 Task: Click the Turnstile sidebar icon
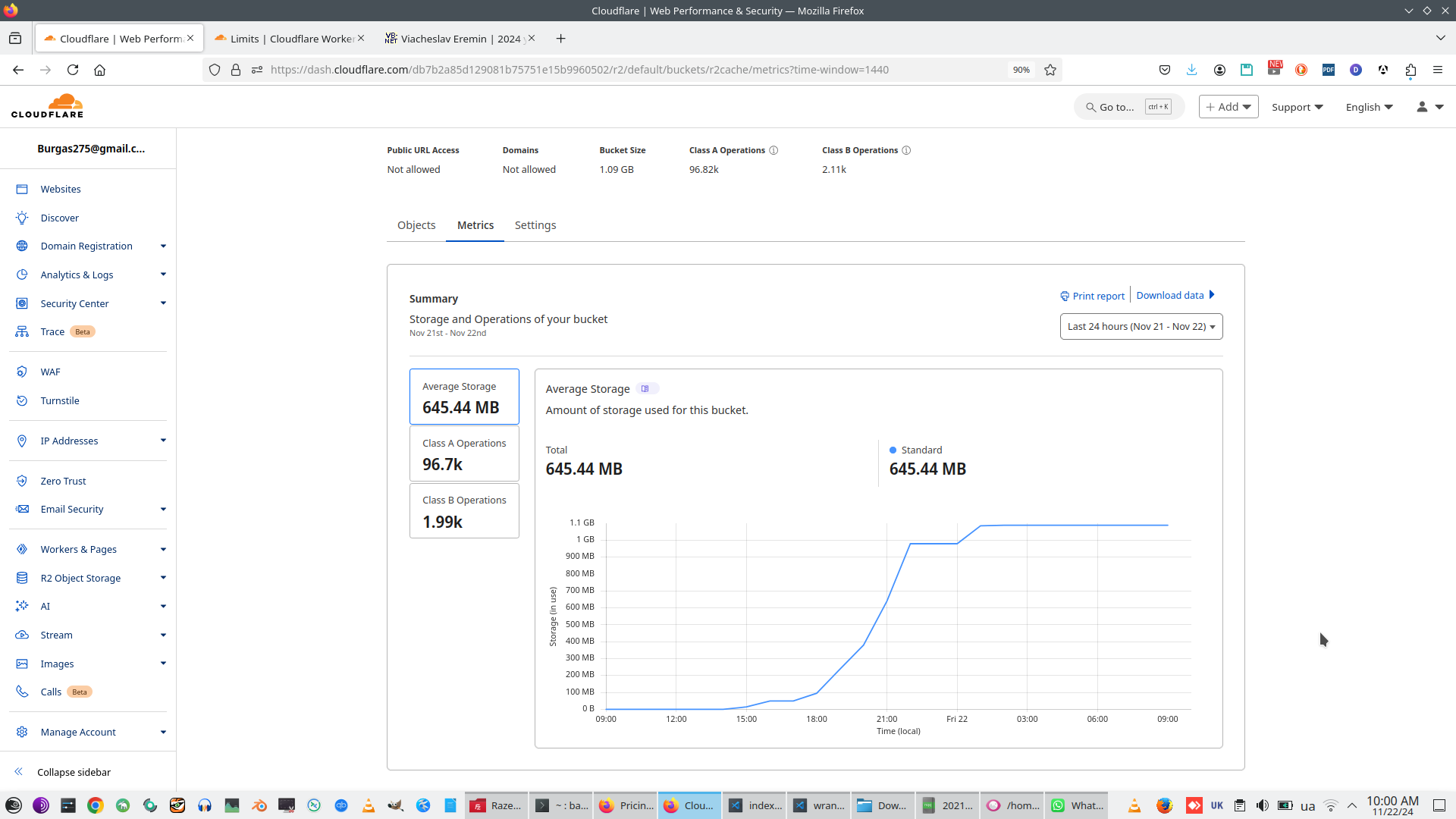tap(22, 400)
